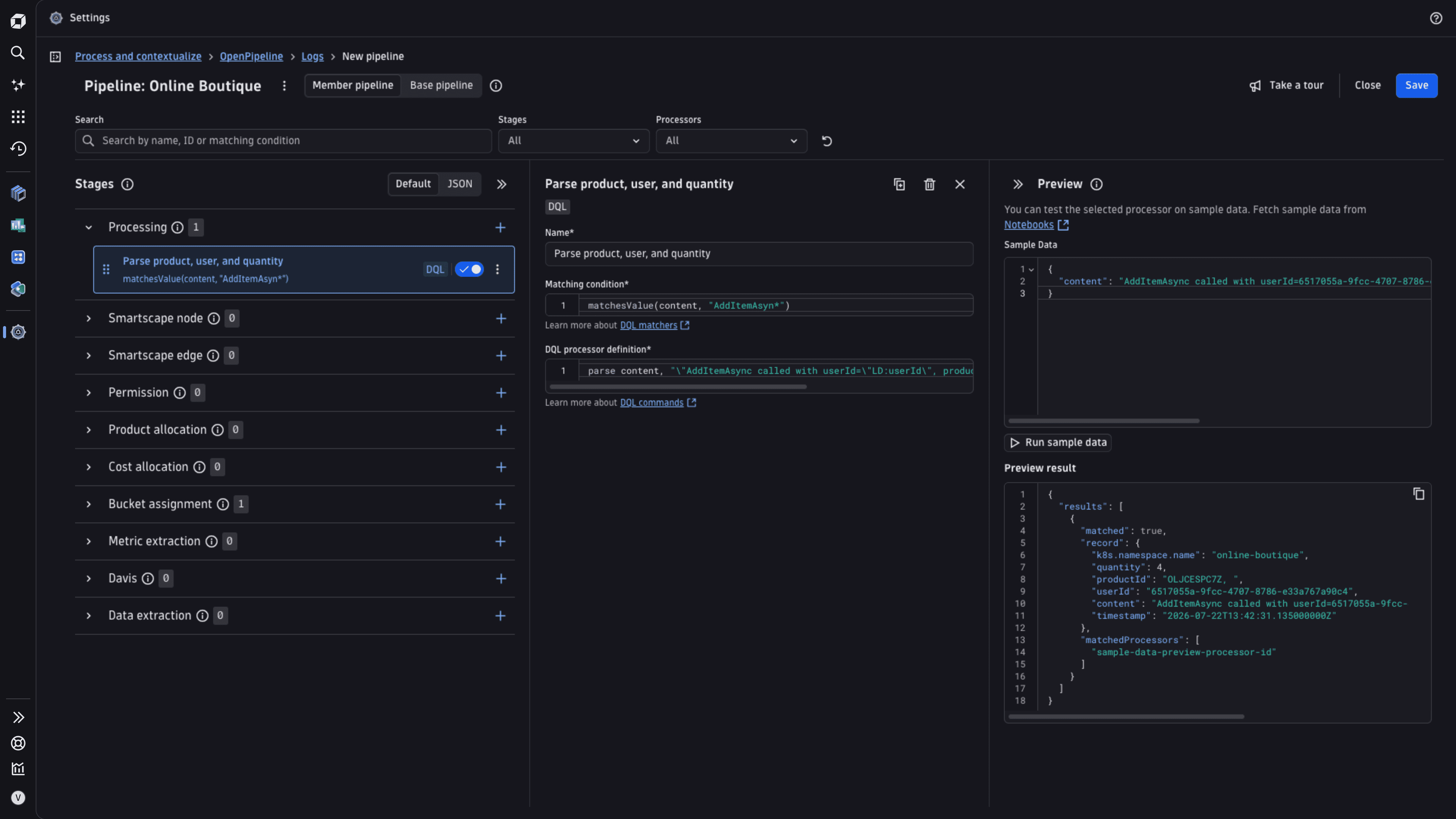The height and width of the screenshot is (819, 1456).
Task: Open the DQL matchers documentation link
Action: [654, 325]
